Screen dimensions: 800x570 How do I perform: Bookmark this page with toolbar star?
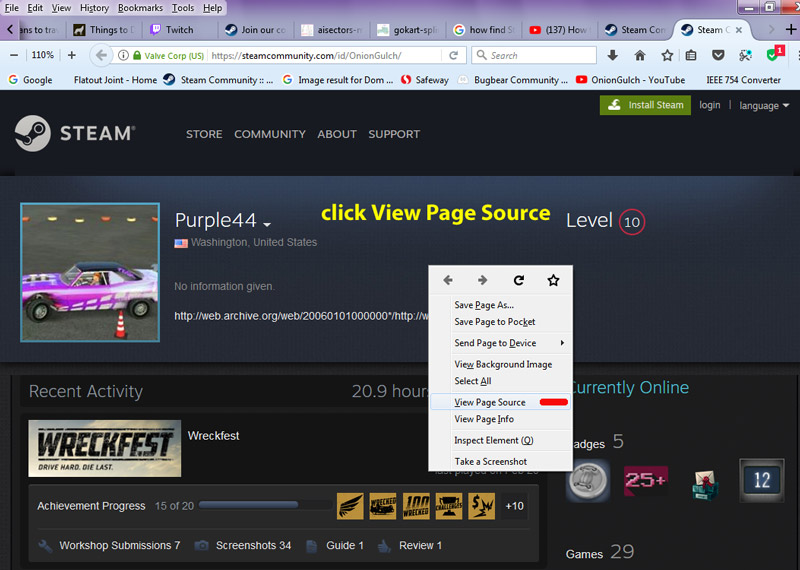click(x=667, y=55)
